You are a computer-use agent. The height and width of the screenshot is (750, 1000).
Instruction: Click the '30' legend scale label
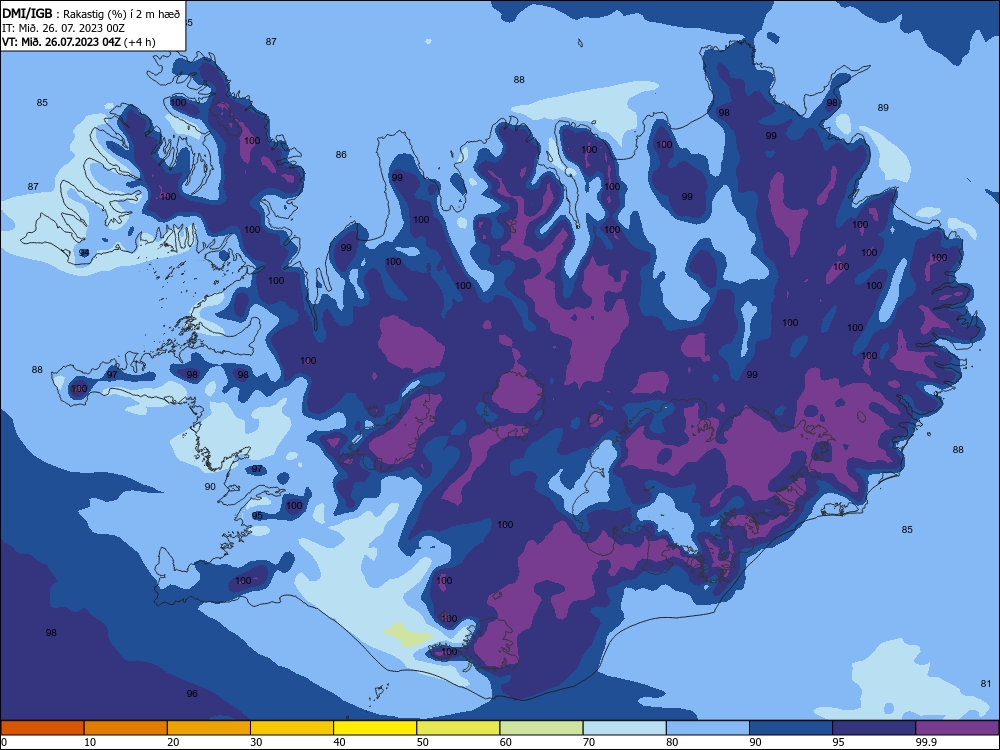pyautogui.click(x=256, y=742)
